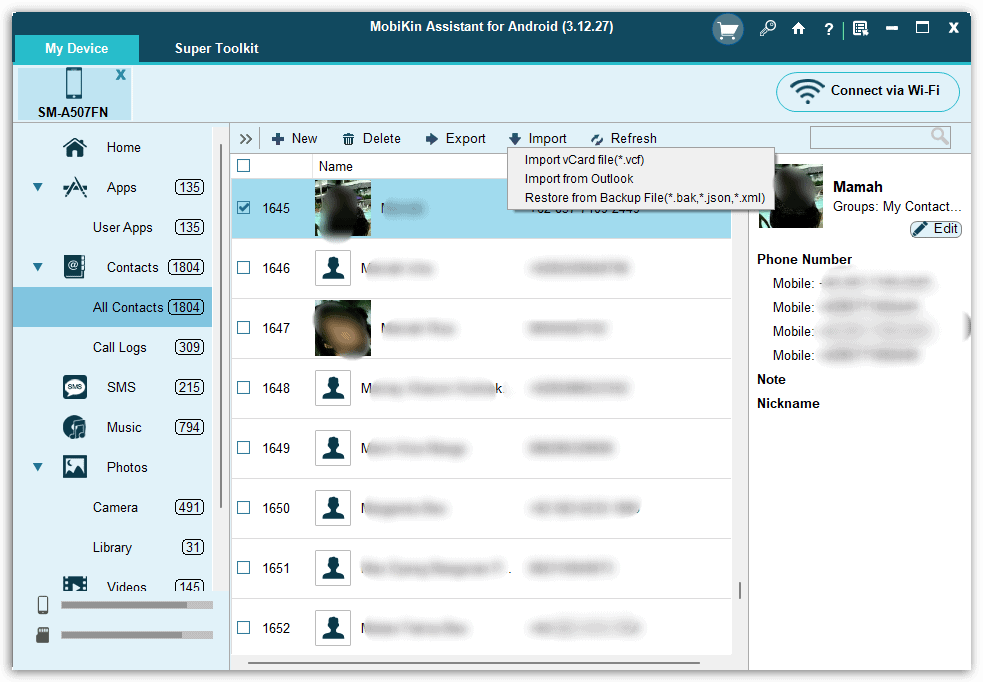Screen dimensions: 983x682
Task: Check the checkbox for contact 1647
Action: [244, 328]
